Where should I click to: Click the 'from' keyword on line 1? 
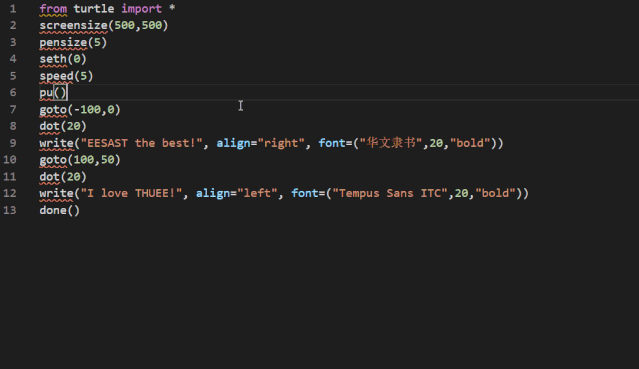[53, 9]
